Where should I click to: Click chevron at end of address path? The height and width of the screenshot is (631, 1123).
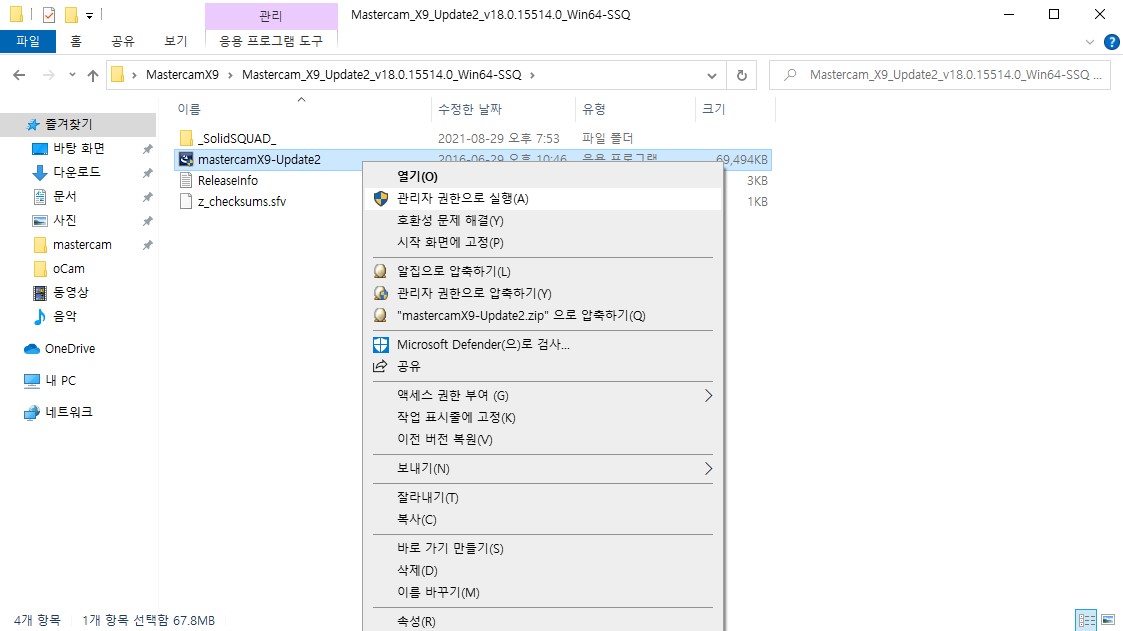531,74
